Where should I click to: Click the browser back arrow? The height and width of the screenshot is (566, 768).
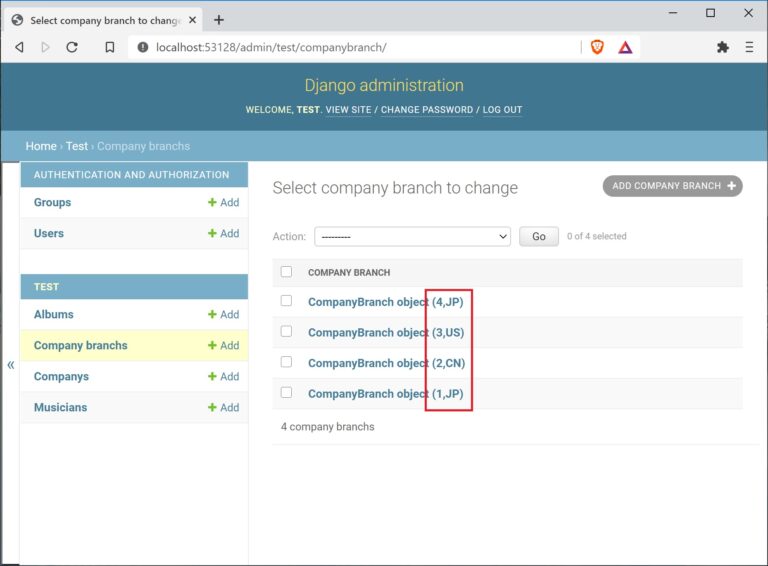20,47
